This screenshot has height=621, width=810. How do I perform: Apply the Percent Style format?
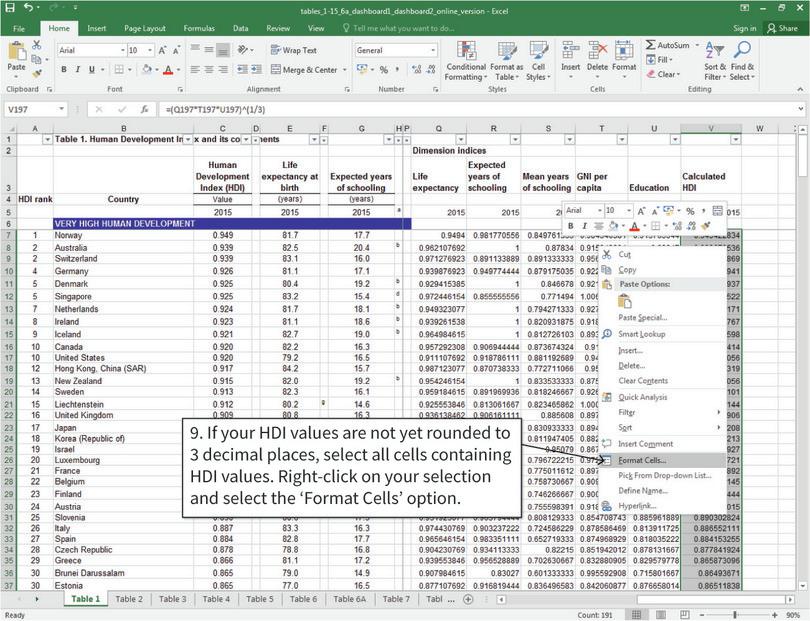click(383, 70)
